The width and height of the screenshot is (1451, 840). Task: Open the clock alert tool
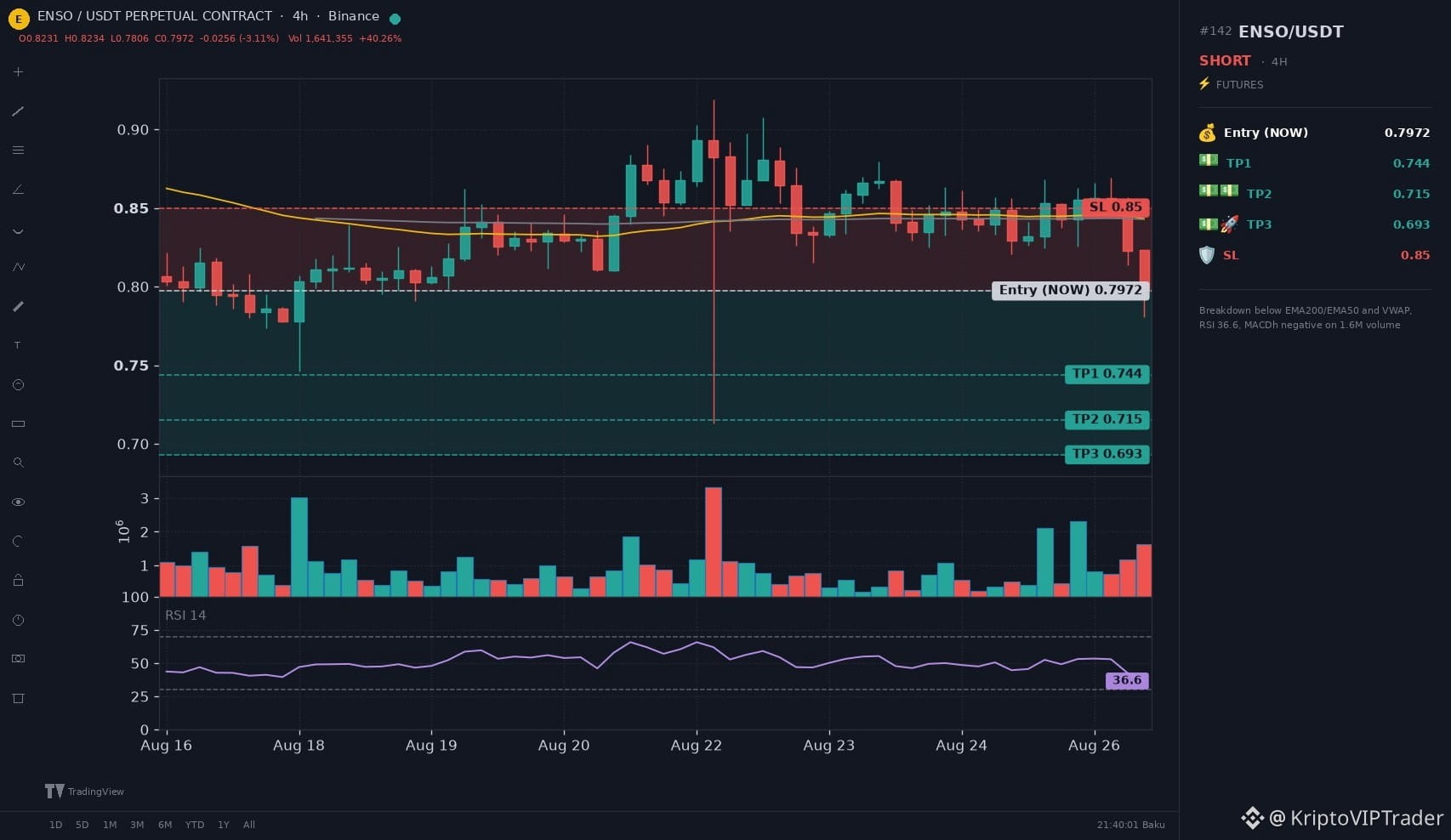[18, 621]
